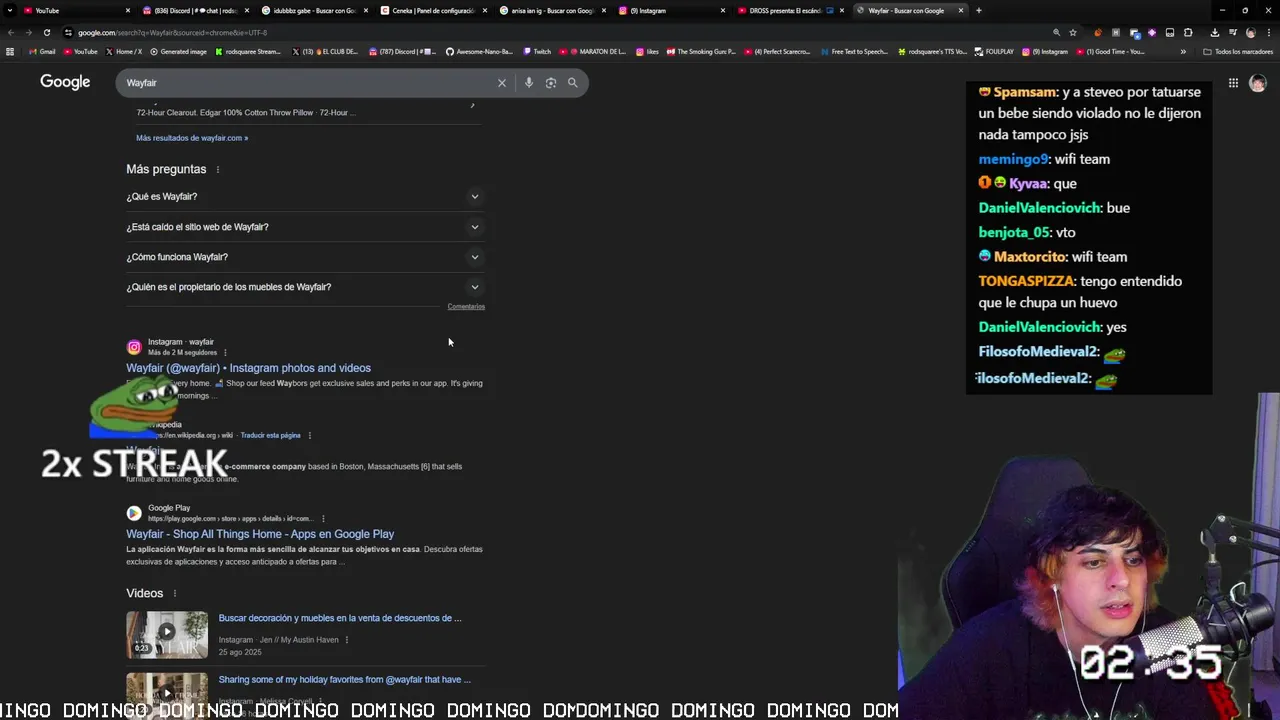Expand "¿Qué es Wayfair?" question
The width and height of the screenshot is (1280, 720).
[x=305, y=197]
